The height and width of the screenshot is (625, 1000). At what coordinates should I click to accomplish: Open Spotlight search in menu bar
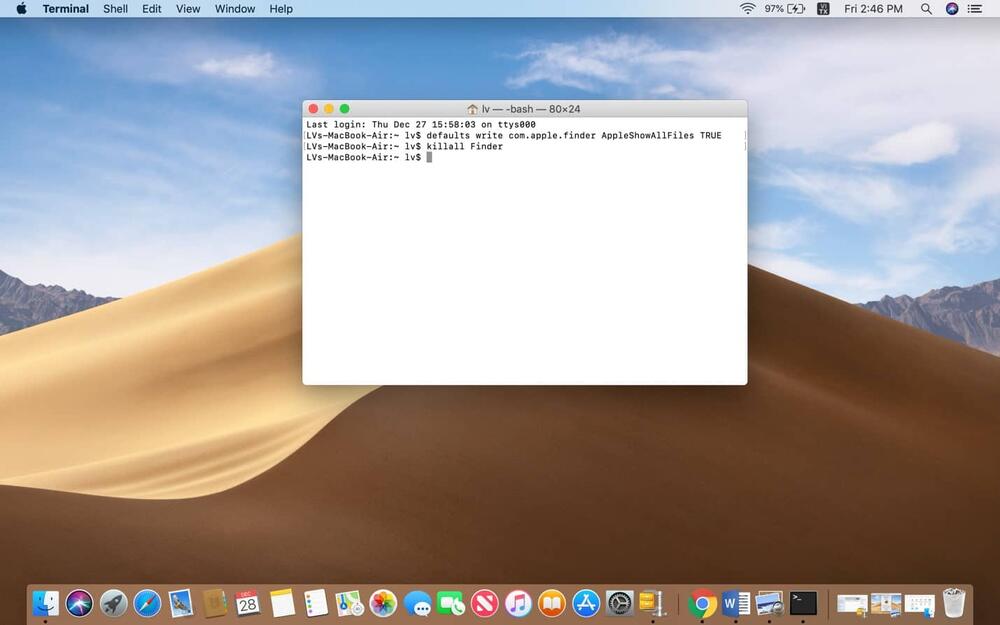pyautogui.click(x=926, y=9)
